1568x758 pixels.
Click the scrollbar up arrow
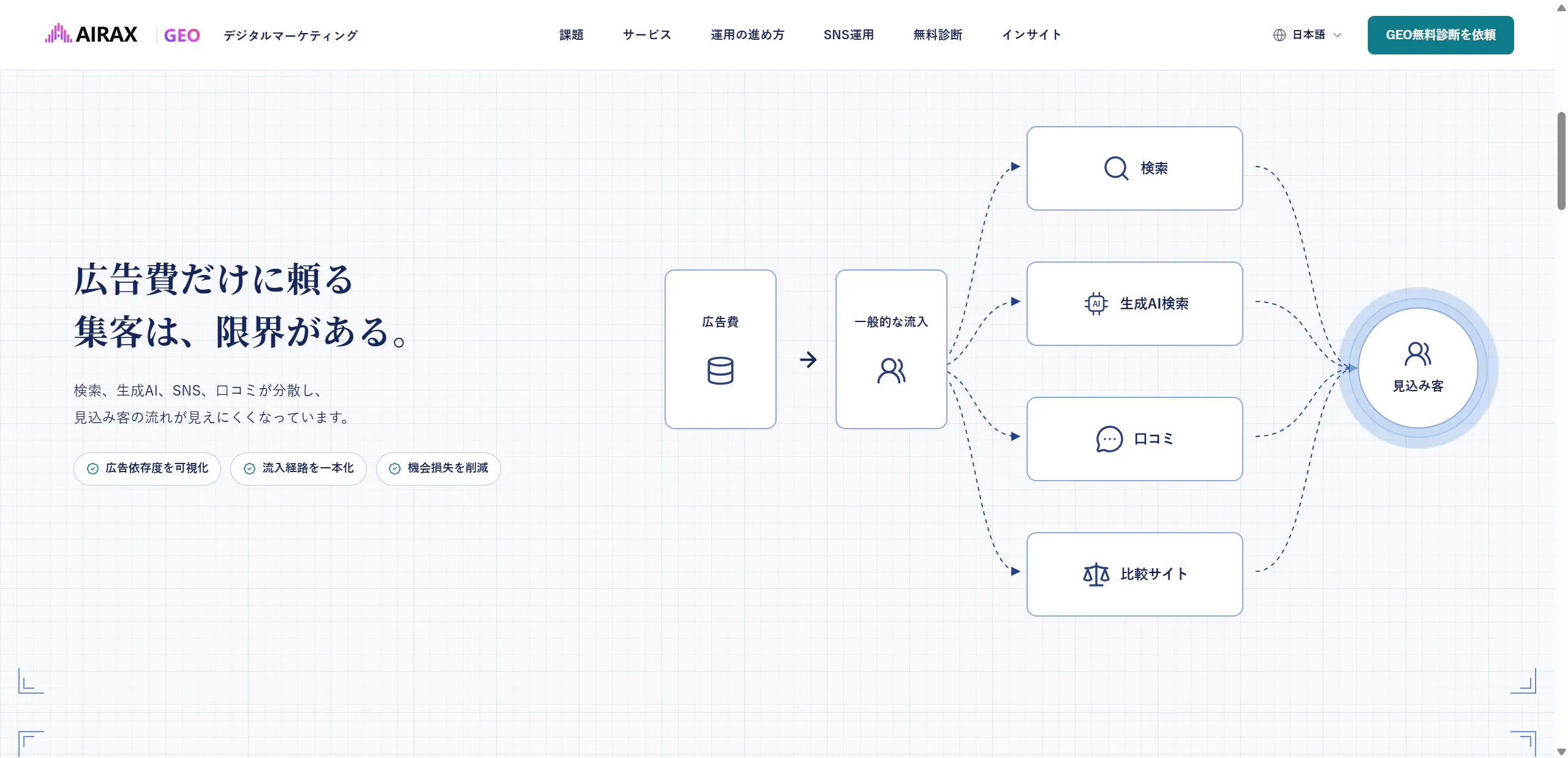click(x=1561, y=7)
